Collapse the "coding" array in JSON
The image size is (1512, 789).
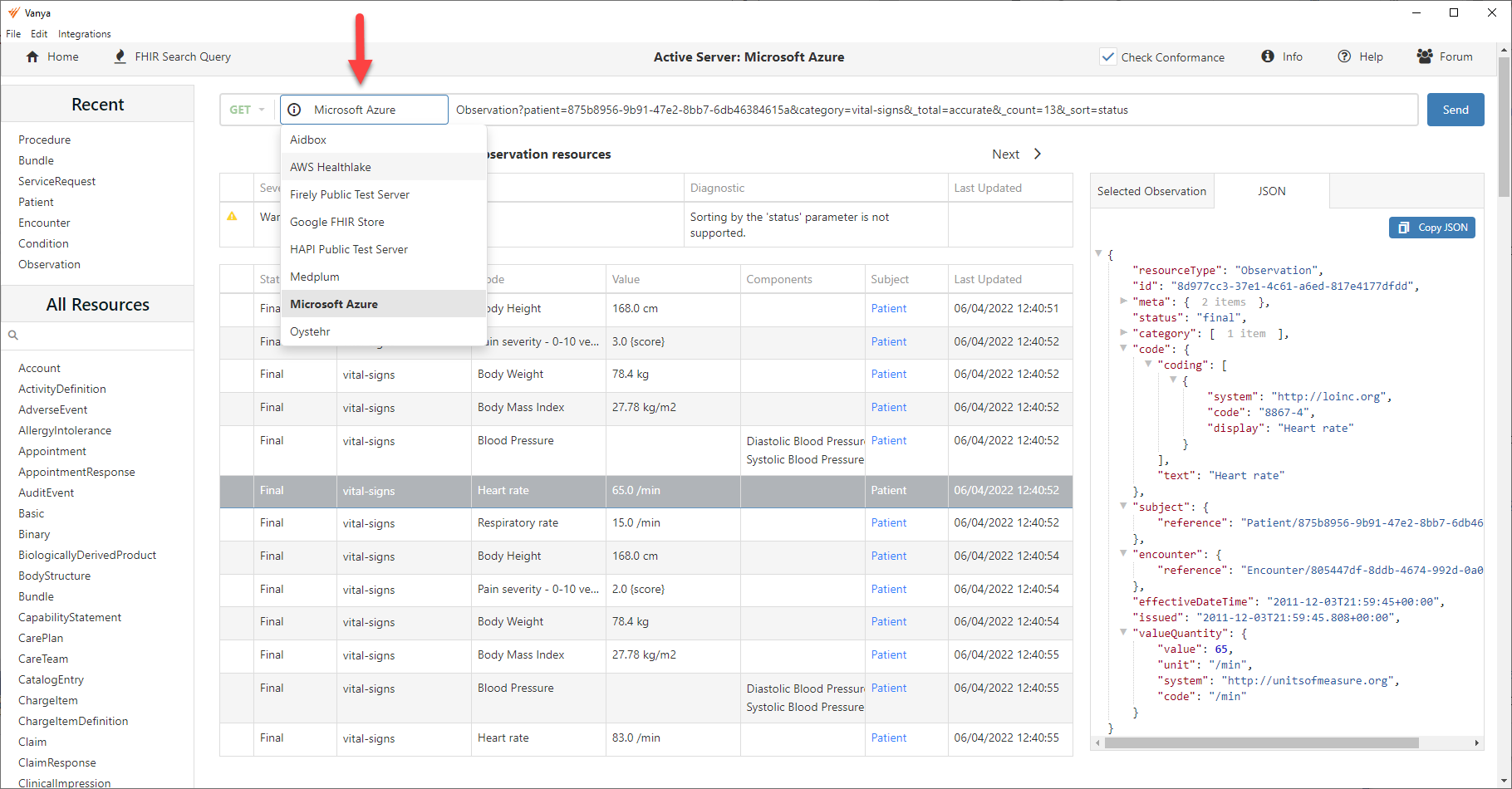[1148, 365]
